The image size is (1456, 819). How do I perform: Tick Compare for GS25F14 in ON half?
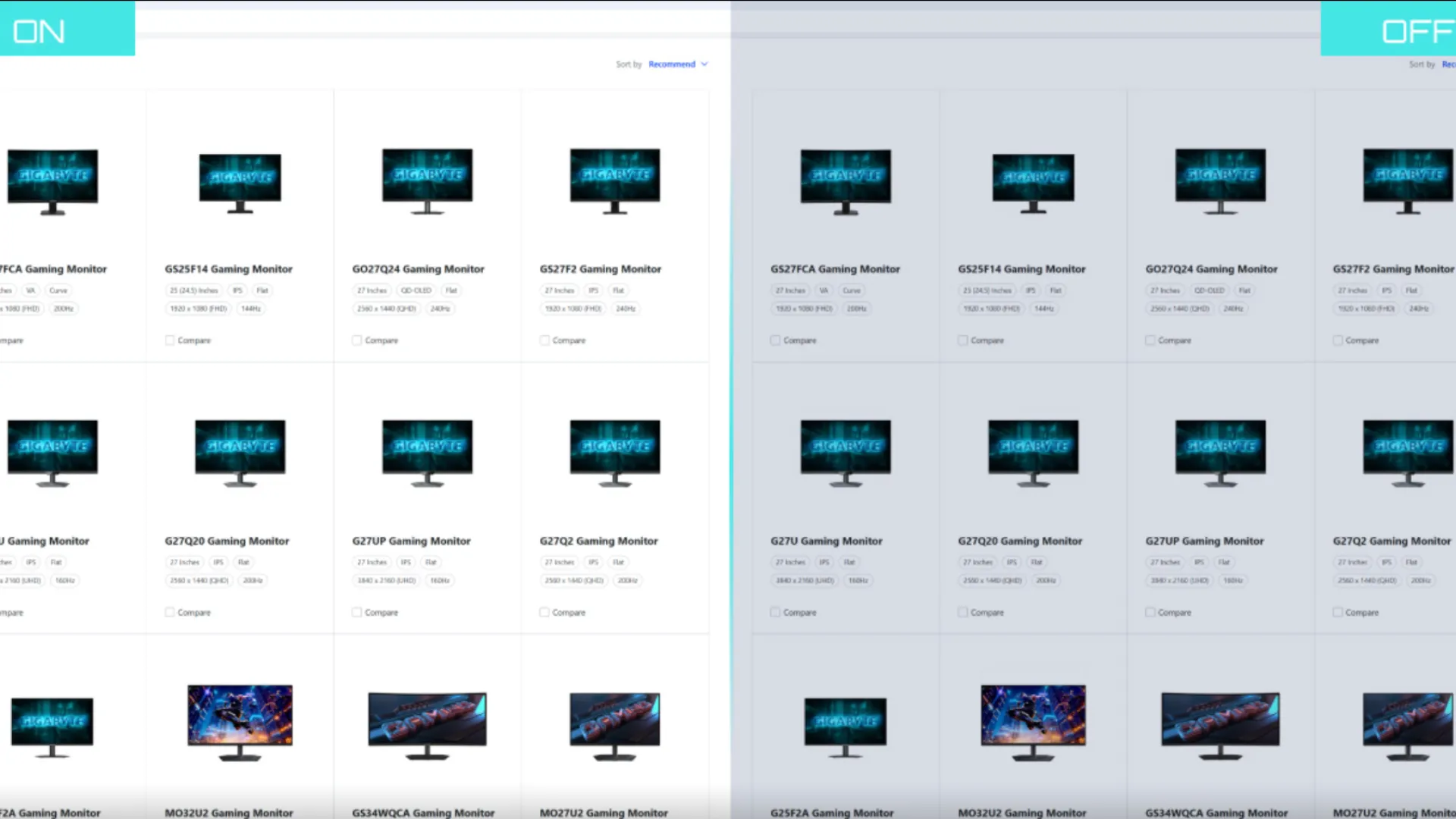pos(170,340)
